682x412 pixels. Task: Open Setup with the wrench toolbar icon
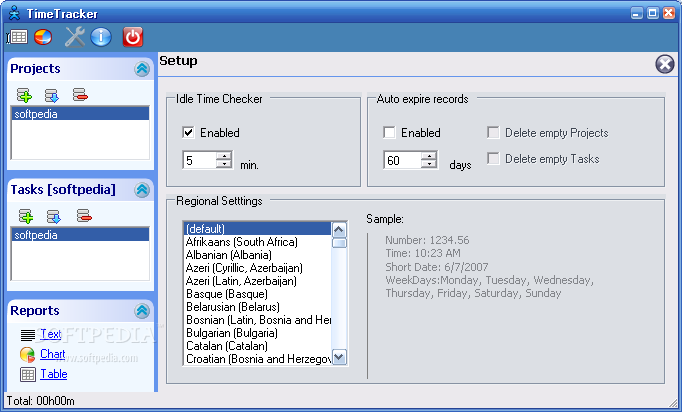pyautogui.click(x=75, y=37)
